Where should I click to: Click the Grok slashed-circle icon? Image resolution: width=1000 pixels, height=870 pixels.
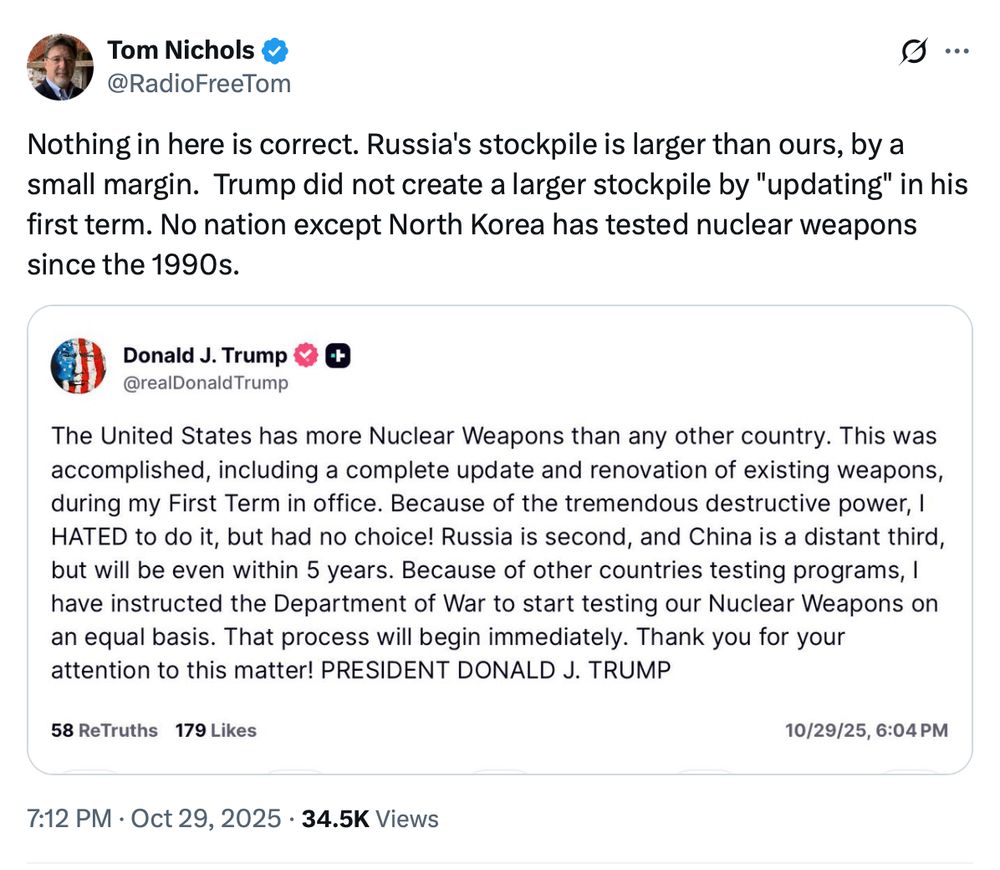click(x=913, y=50)
